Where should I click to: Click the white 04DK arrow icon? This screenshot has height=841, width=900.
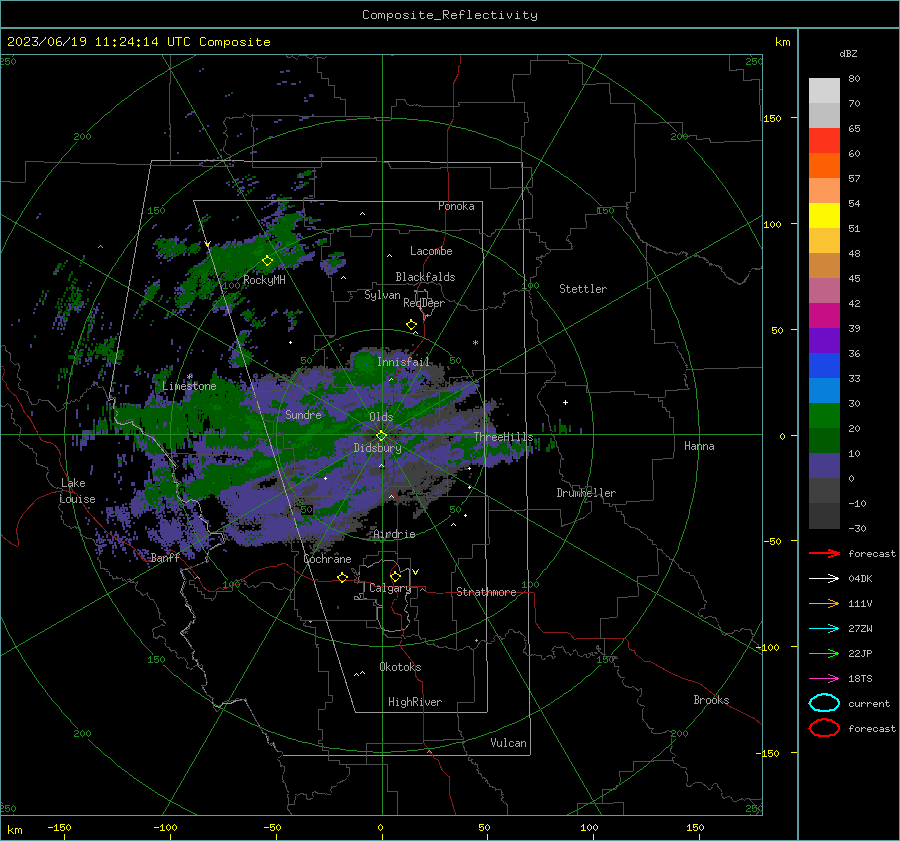[824, 579]
